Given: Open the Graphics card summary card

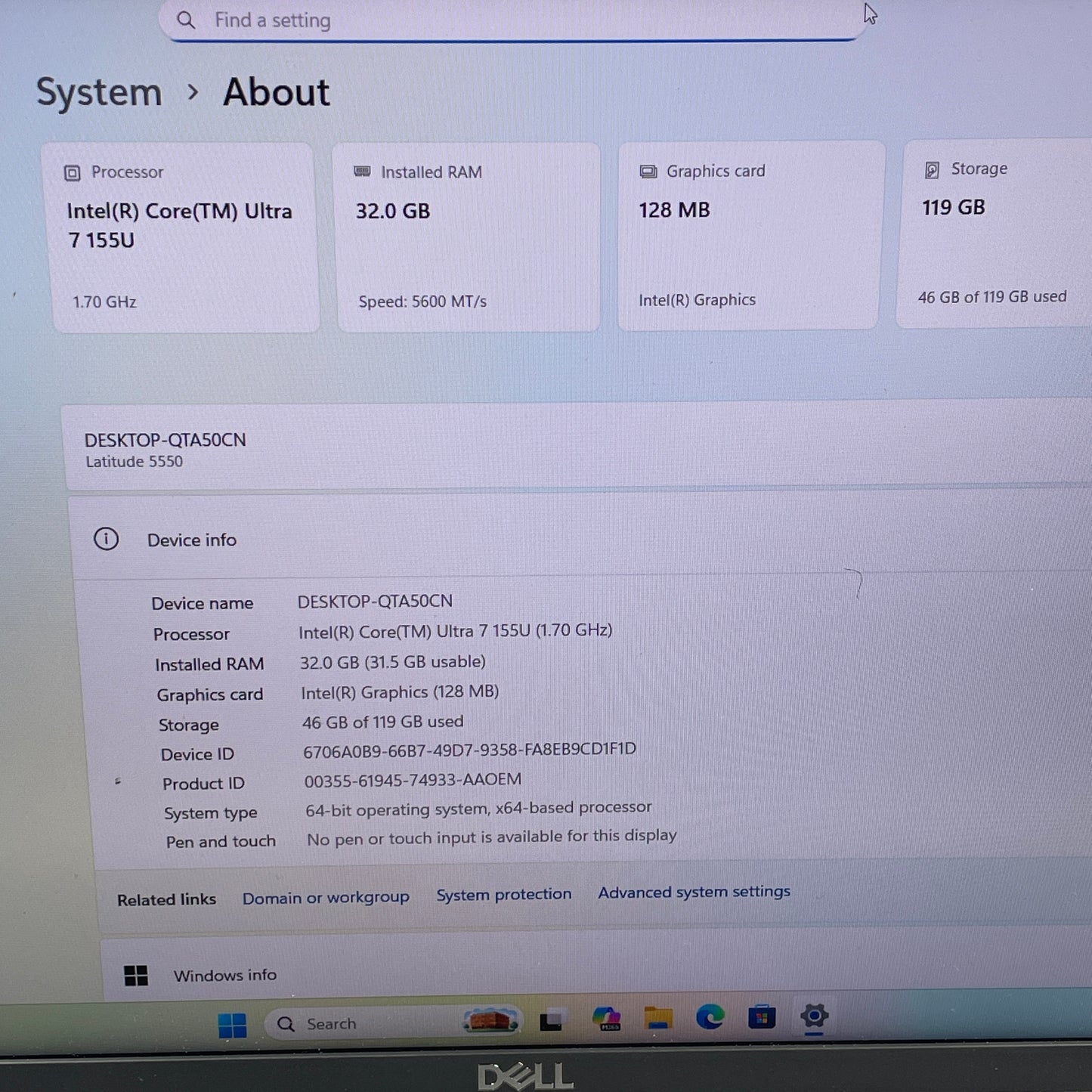Looking at the screenshot, I should (750, 235).
